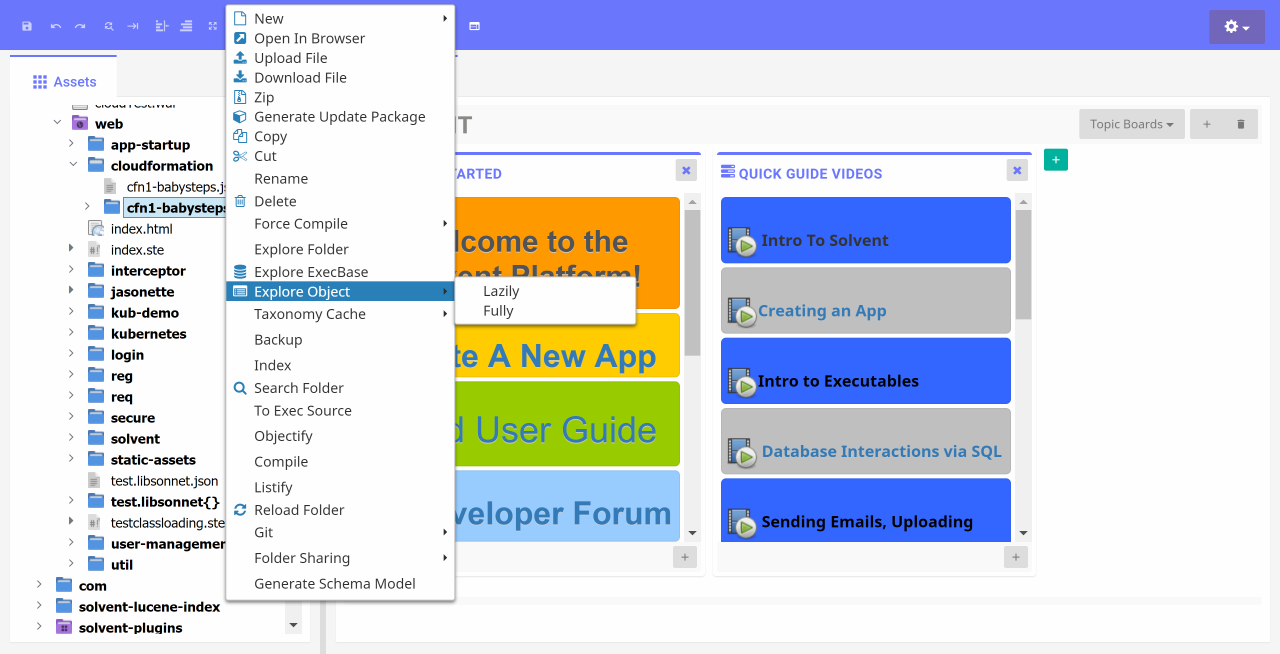Click the green add column plus button
The width and height of the screenshot is (1280, 654).
click(x=1055, y=160)
